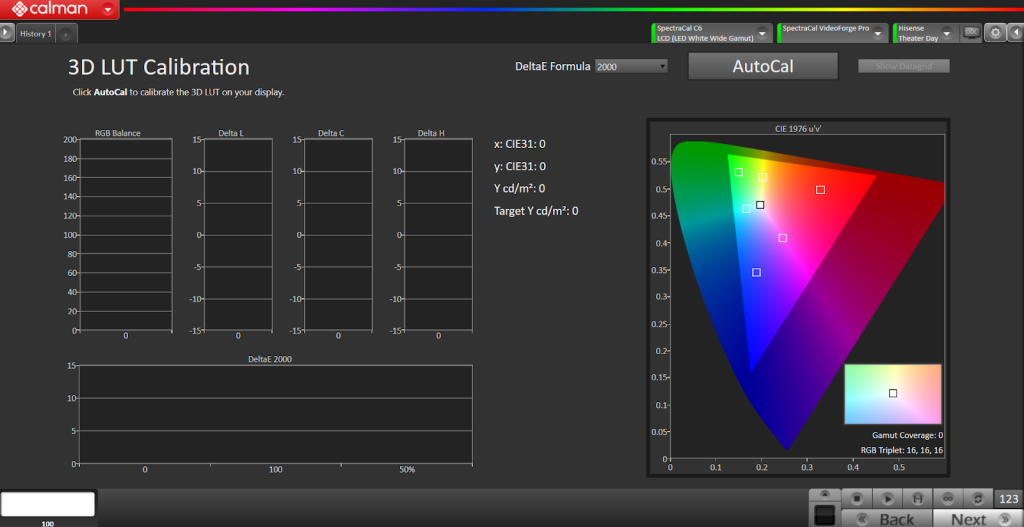Viewport: 1024px width, 527px height.
Task: Open the Hisense display dropdown
Action: pyautogui.click(x=948, y=33)
